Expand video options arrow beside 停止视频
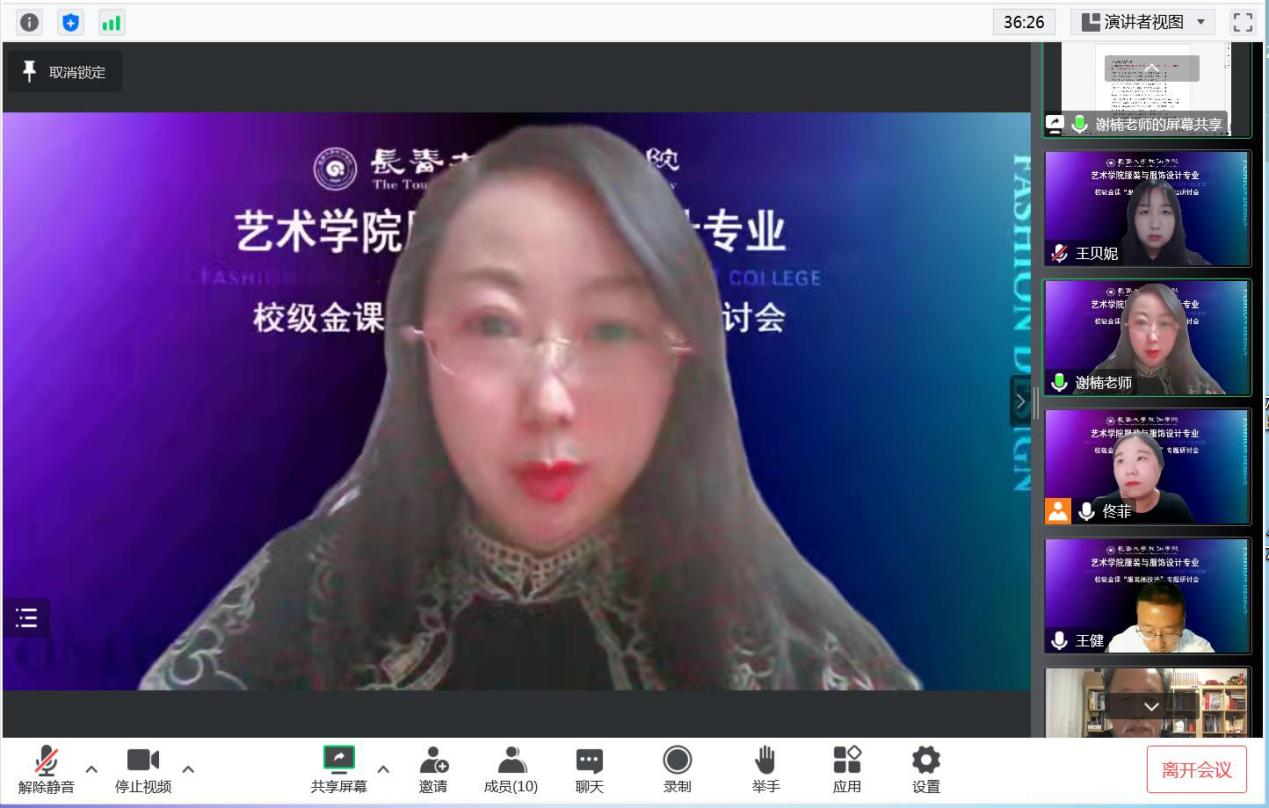 188,769
